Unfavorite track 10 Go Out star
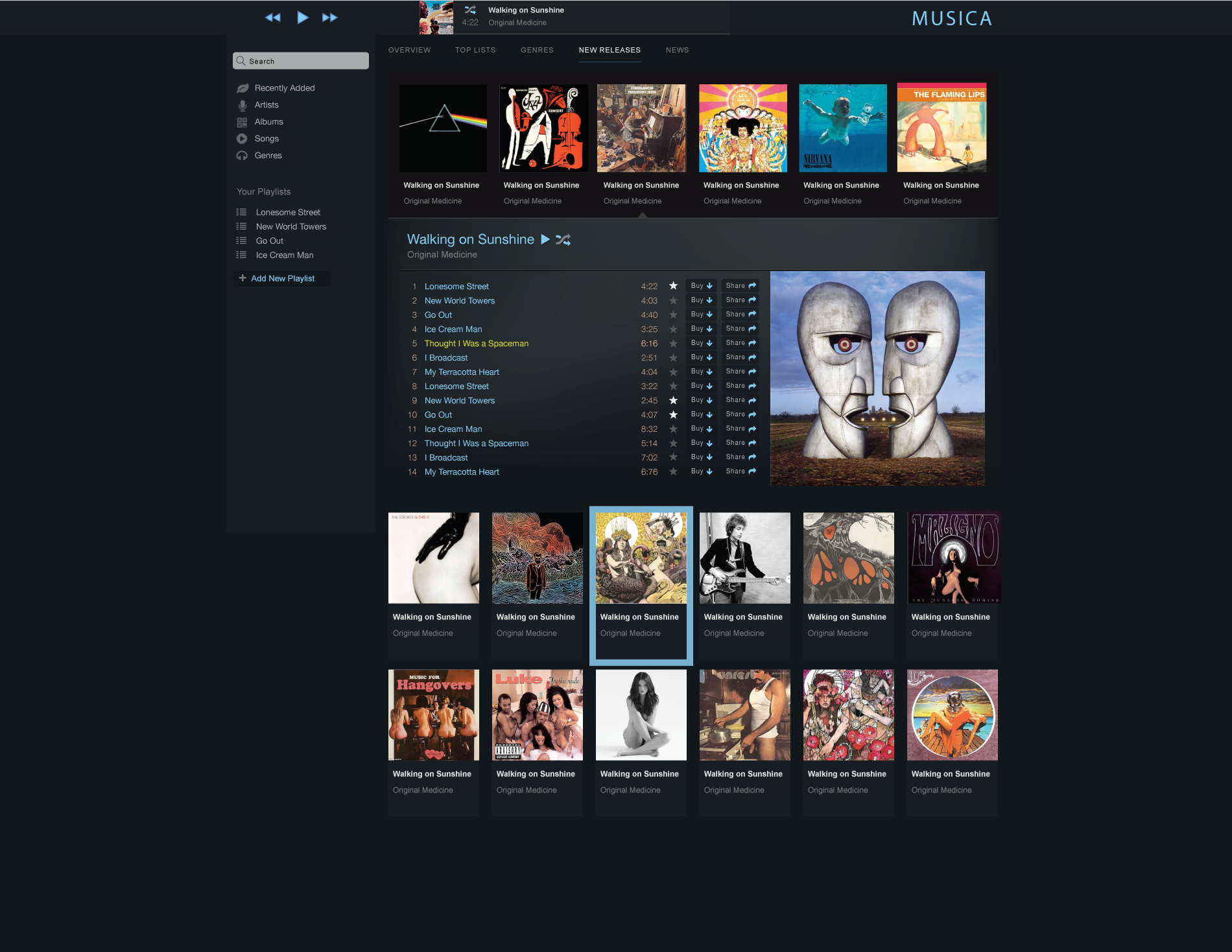This screenshot has height=952, width=1232. coord(673,414)
